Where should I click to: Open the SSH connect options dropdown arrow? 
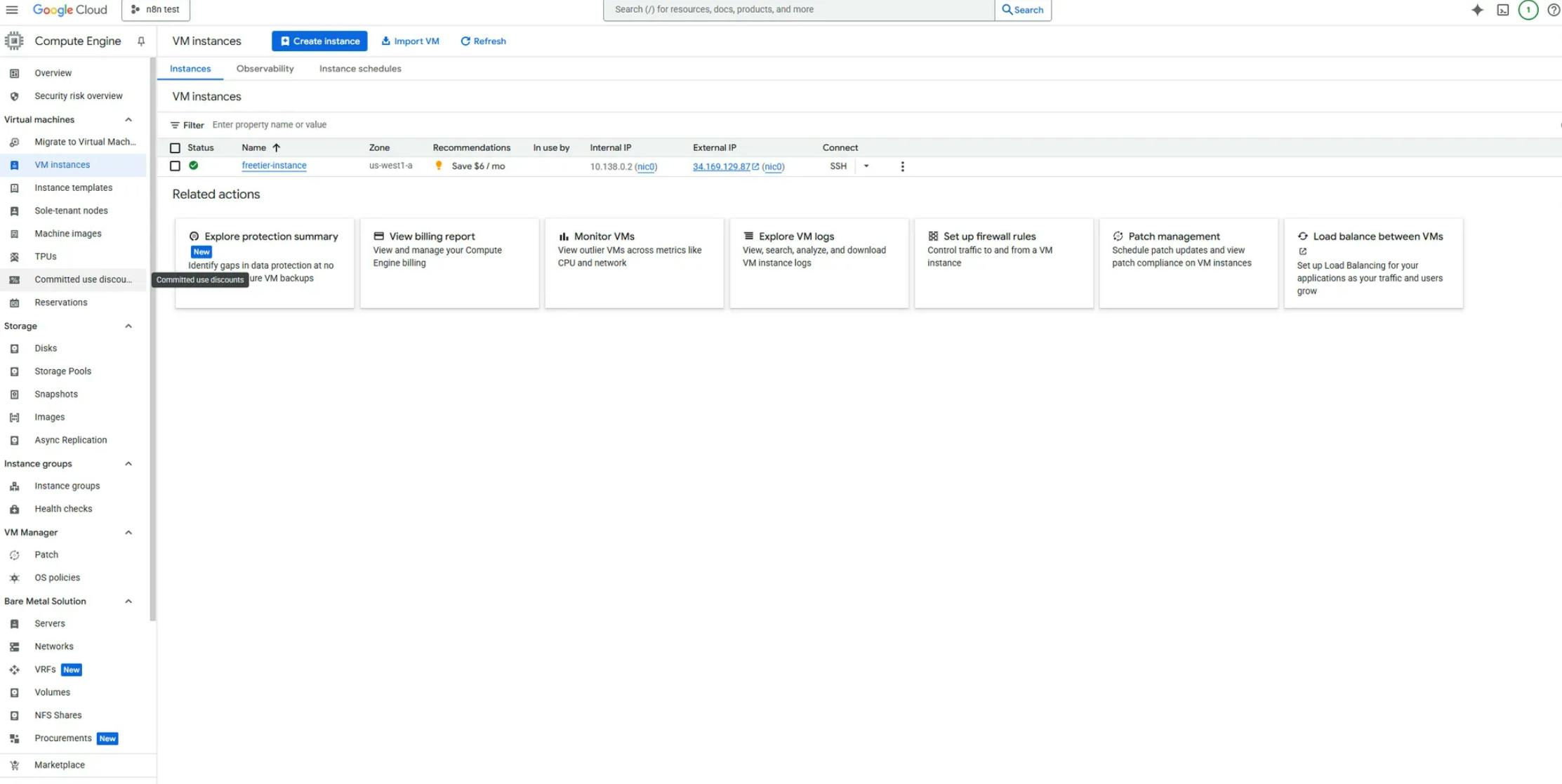click(x=866, y=166)
